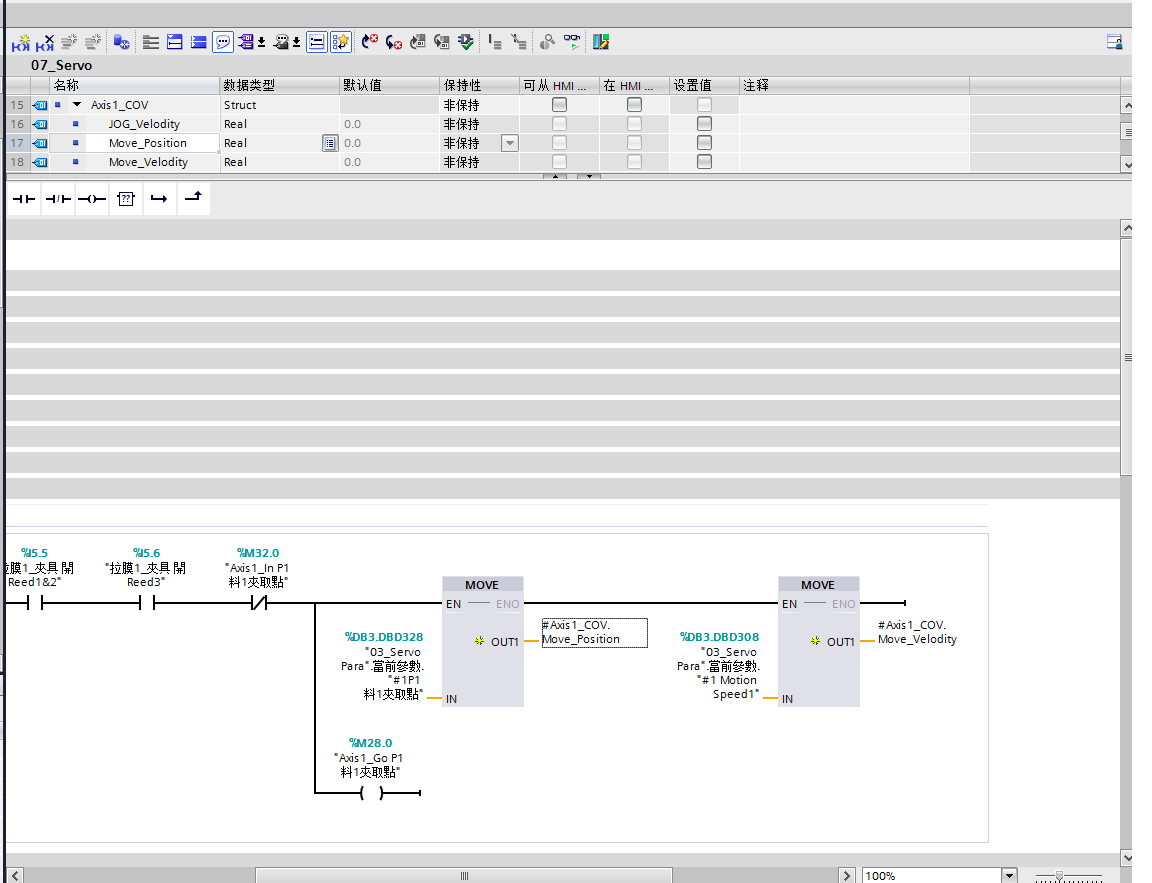Click the open branch icon
Screen dimensions: 1152x883
(x=159, y=199)
